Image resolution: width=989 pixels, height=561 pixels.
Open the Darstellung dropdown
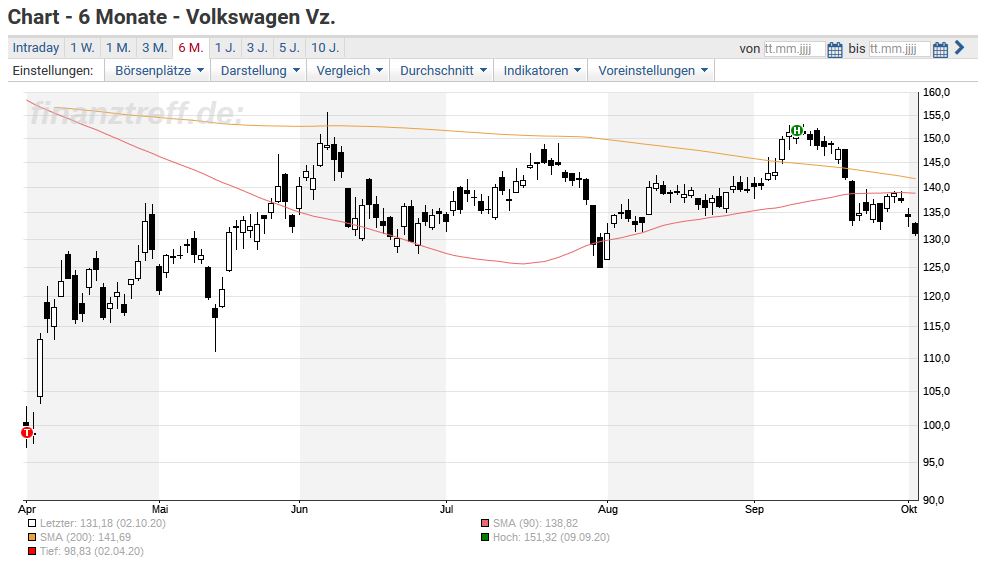point(259,71)
